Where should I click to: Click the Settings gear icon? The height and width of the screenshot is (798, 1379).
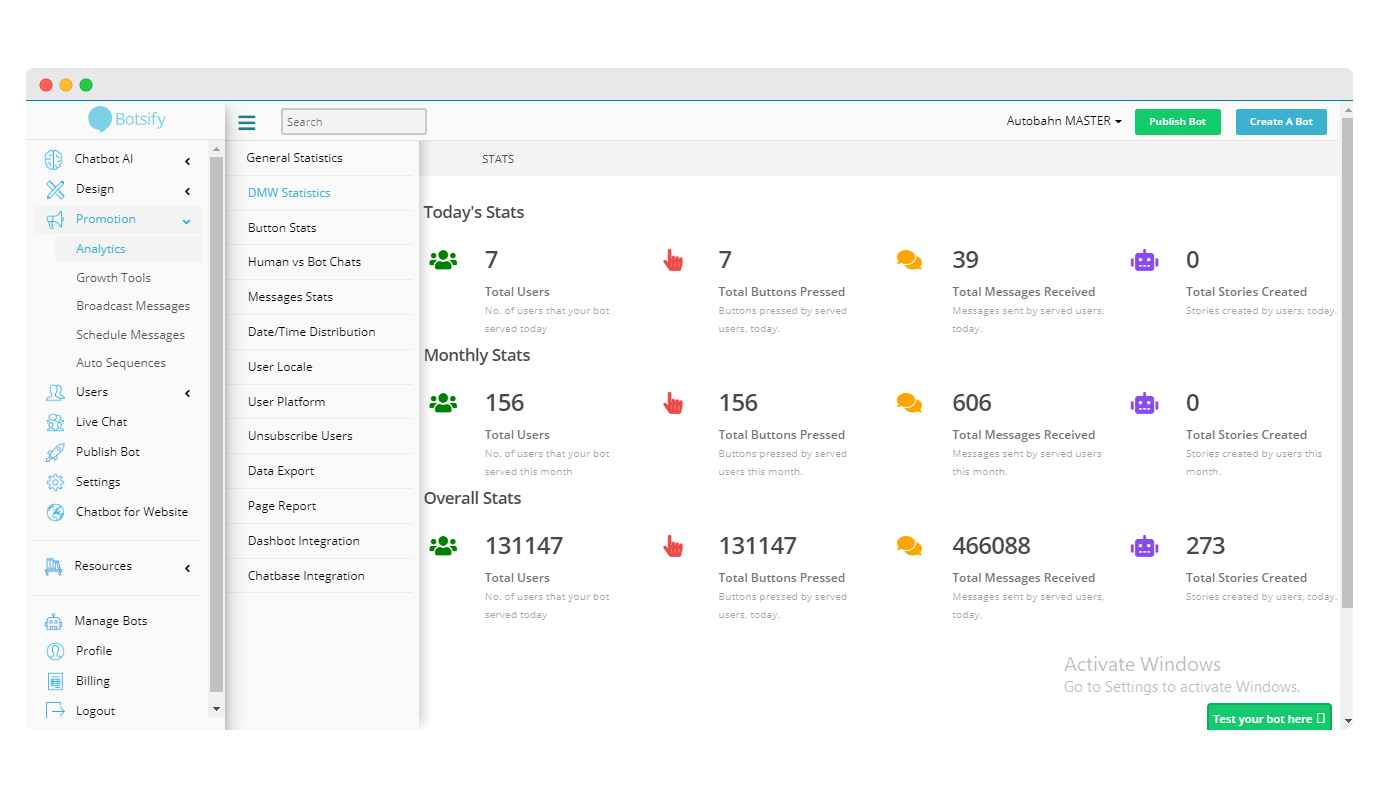click(54, 482)
